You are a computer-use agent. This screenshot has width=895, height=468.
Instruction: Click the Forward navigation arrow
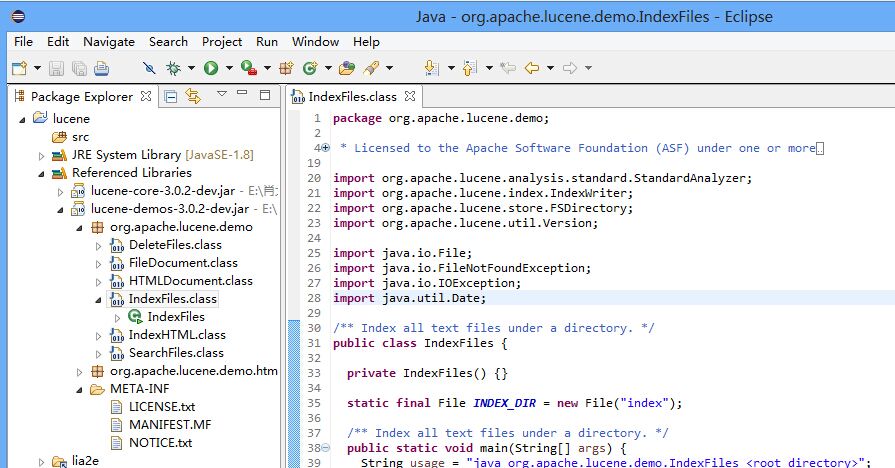pyautogui.click(x=570, y=68)
